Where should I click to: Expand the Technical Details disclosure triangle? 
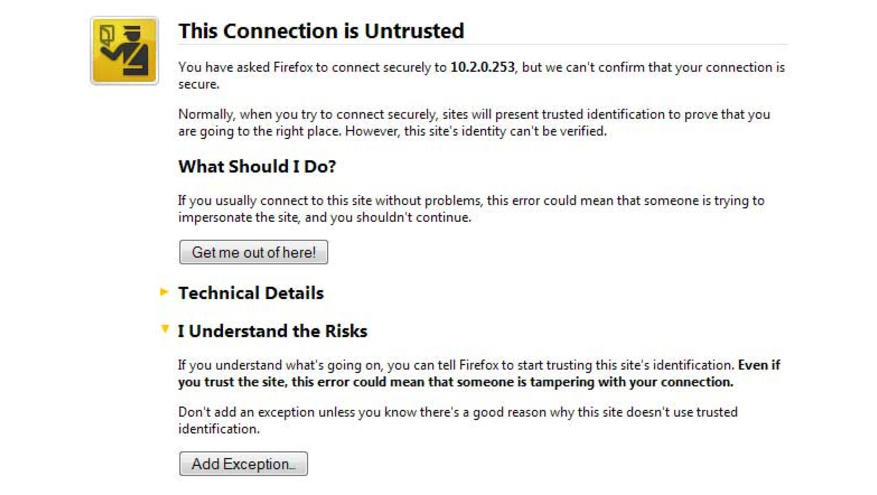point(164,291)
